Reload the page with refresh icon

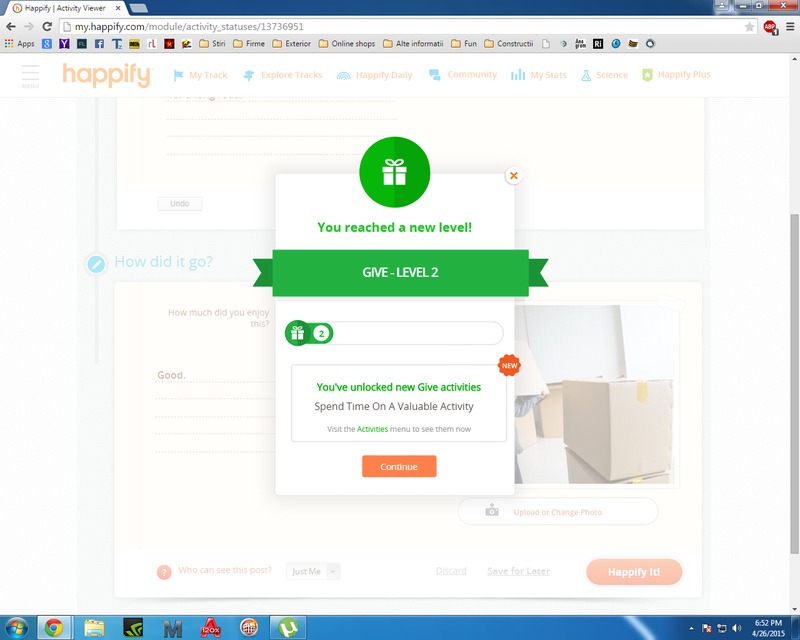coord(47,27)
